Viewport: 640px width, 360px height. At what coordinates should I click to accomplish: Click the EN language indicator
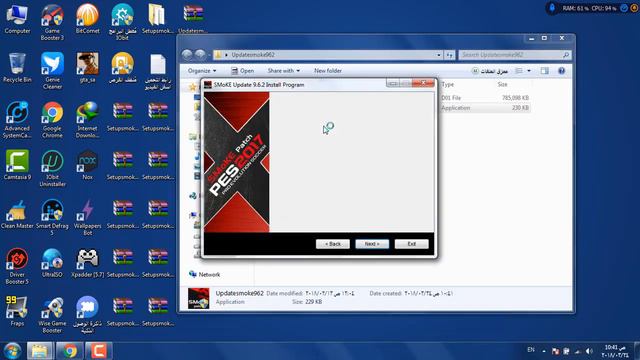[x=531, y=350]
